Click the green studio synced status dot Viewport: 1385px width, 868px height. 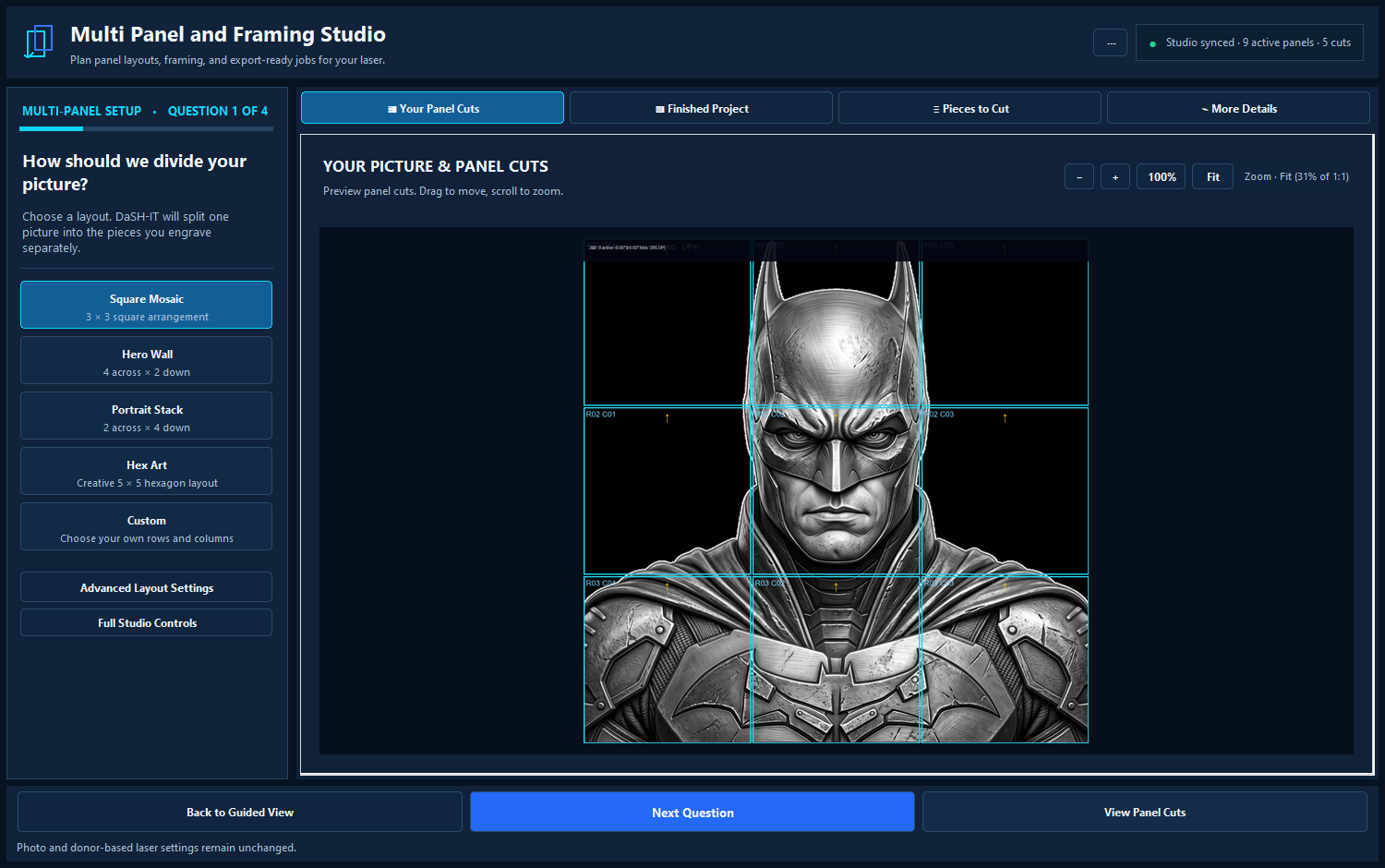[1152, 43]
